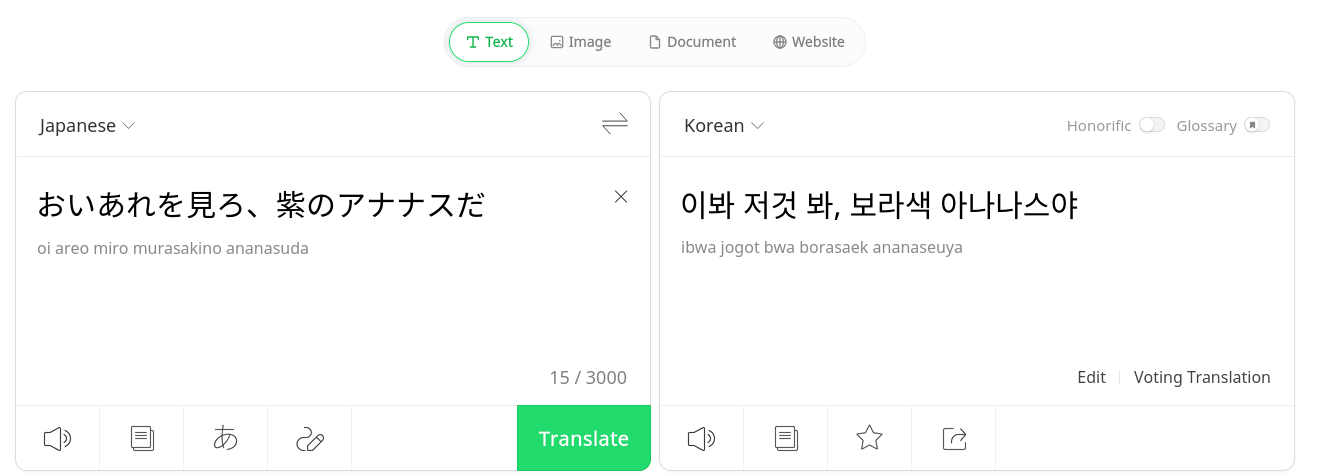Image resolution: width=1323 pixels, height=476 pixels.
Task: Share the Korean translation
Action: [954, 438]
